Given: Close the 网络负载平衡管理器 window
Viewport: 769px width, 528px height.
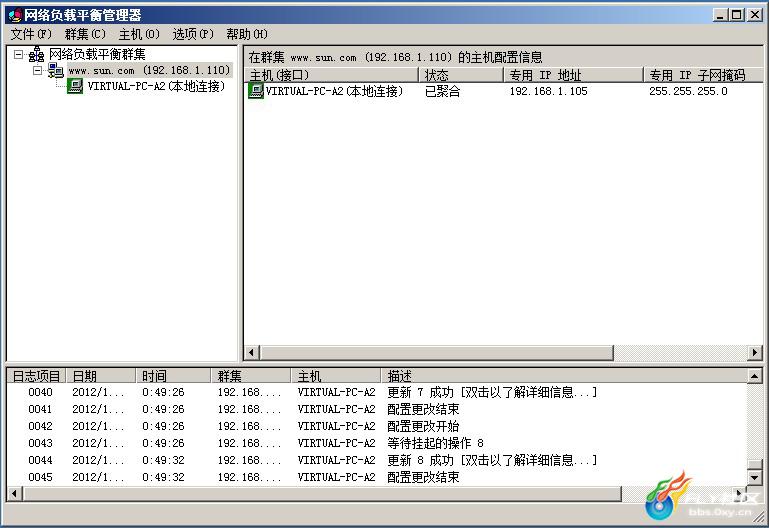Looking at the screenshot, I should pos(754,15).
